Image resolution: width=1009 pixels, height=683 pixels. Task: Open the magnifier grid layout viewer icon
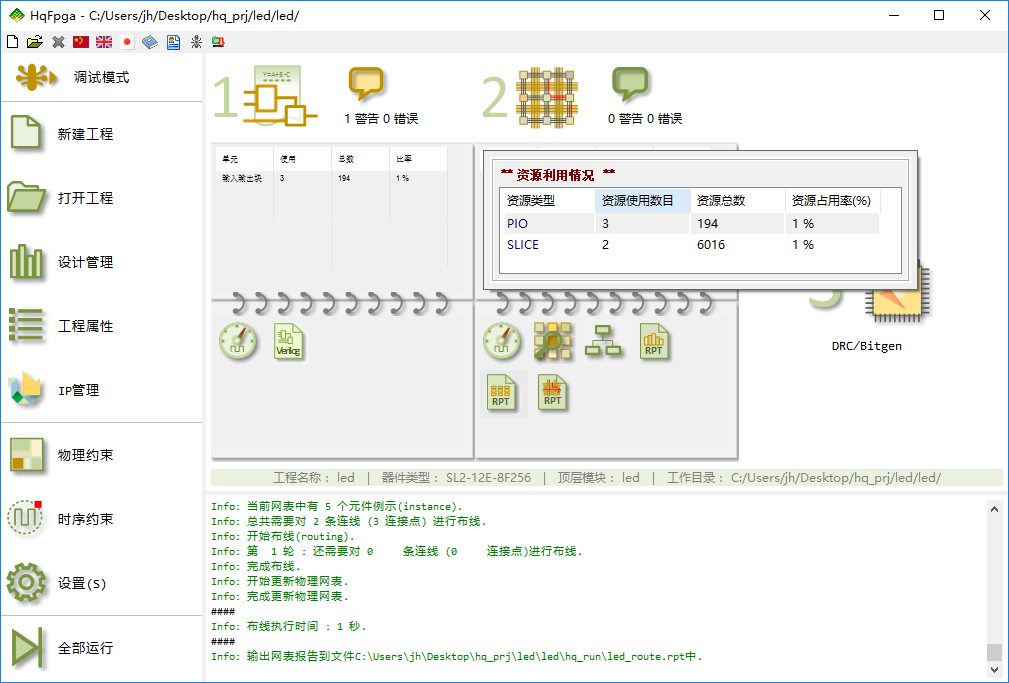[552, 341]
